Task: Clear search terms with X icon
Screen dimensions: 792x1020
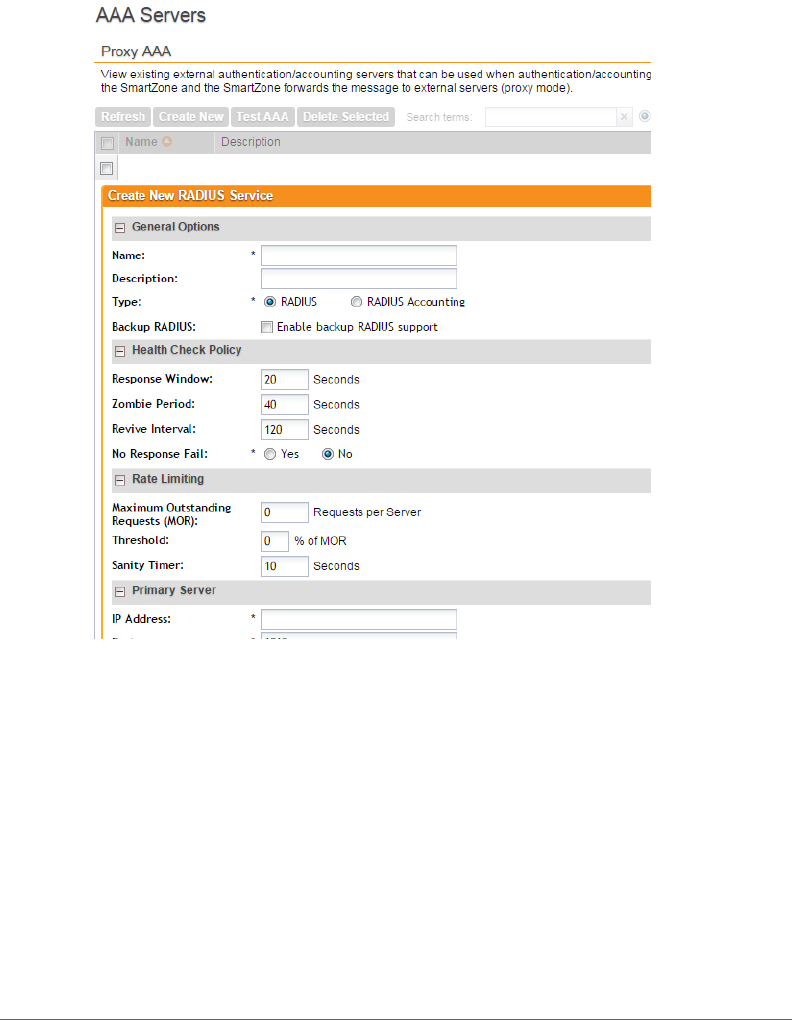Action: (x=624, y=117)
